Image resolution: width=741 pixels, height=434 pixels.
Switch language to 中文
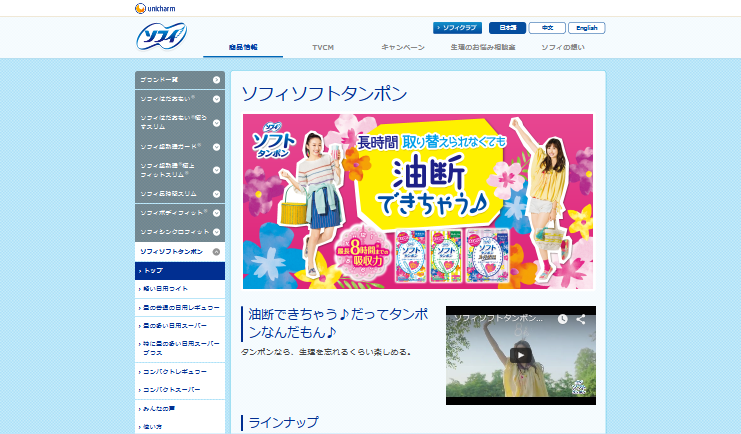point(547,28)
